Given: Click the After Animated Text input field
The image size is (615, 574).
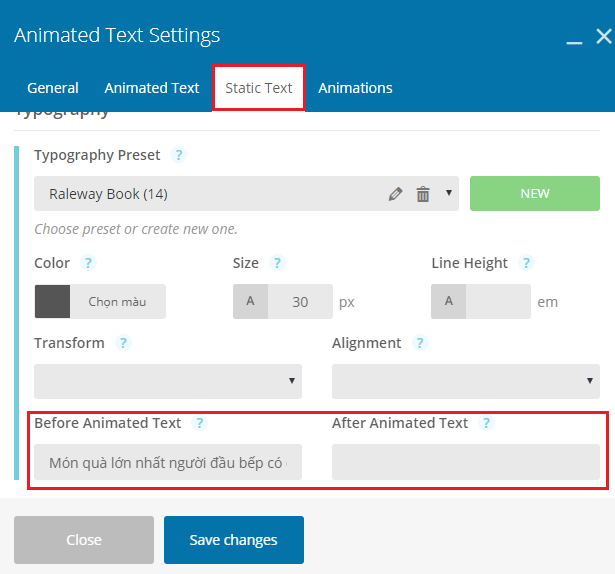Looking at the screenshot, I should pyautogui.click(x=466, y=462).
